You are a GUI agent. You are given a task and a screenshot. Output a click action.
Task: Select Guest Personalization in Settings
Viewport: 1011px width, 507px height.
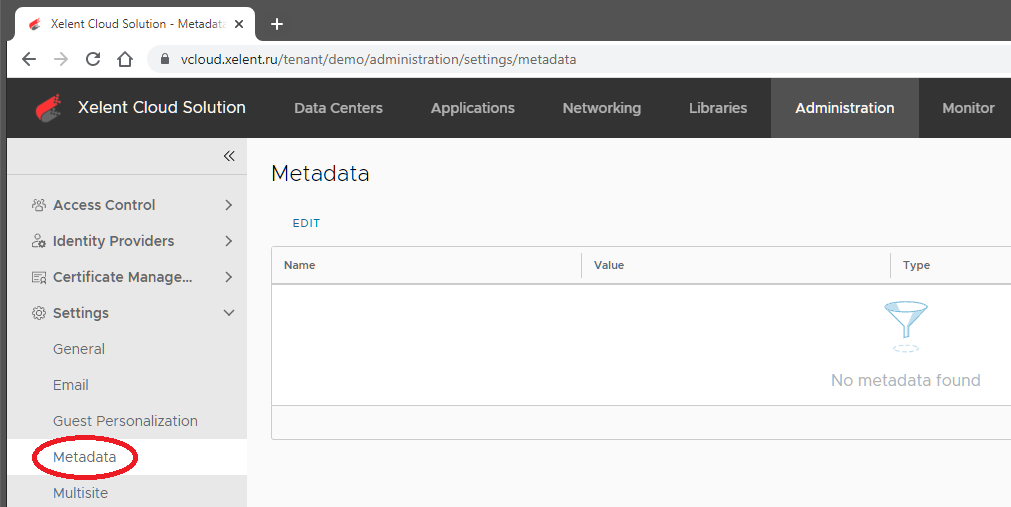[x=125, y=421]
